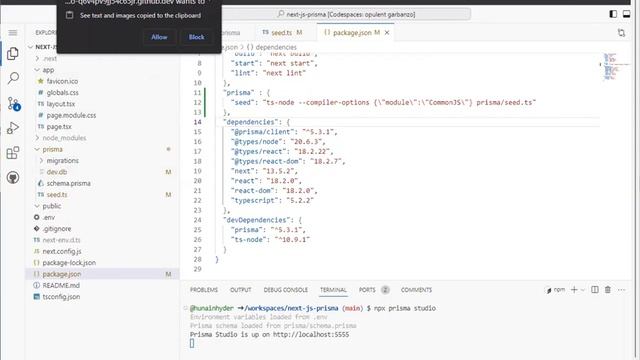This screenshot has width=640, height=360.
Task: Open next-env.d.ts file
Action: (61, 240)
